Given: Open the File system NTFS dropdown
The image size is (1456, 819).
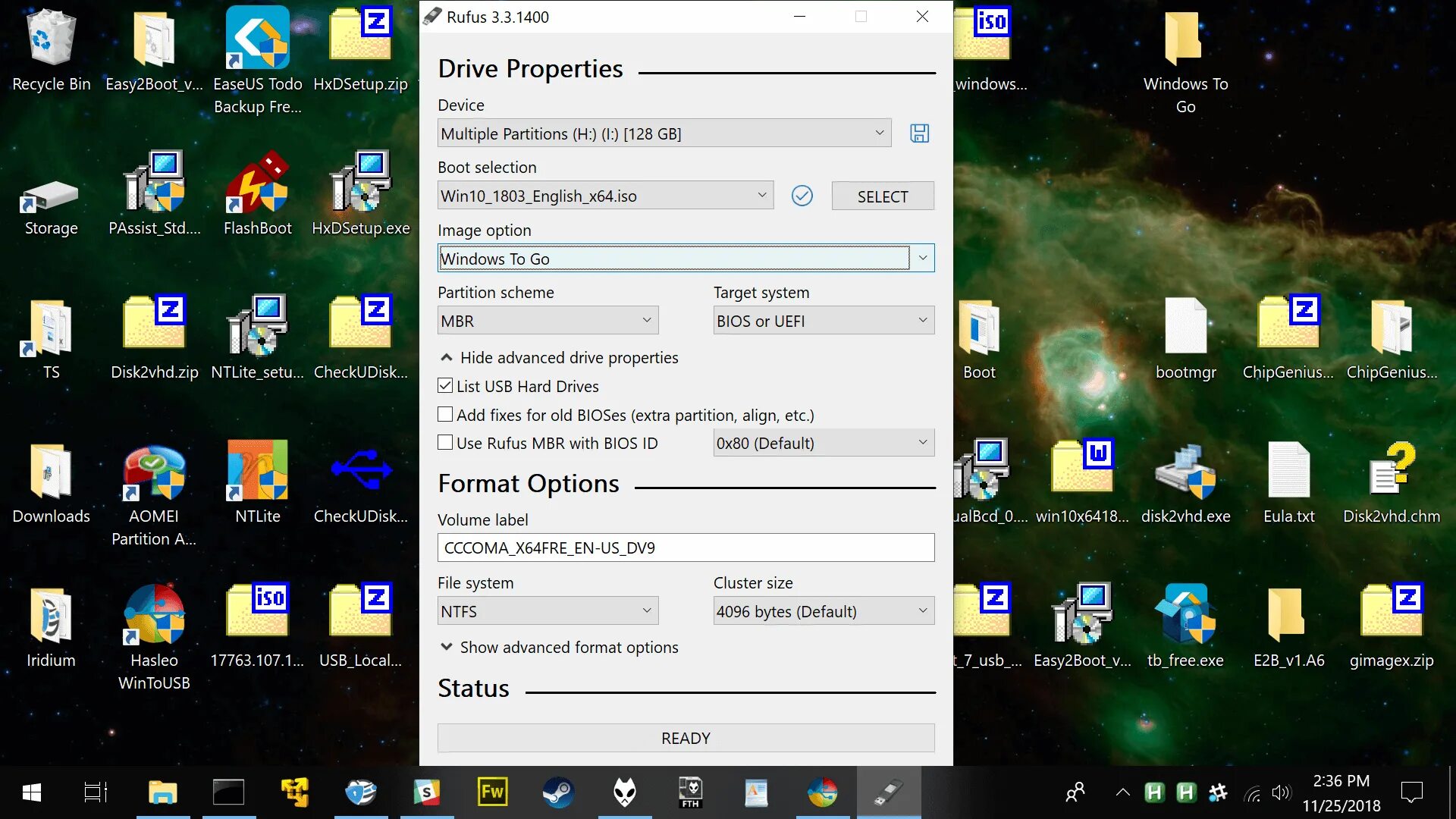Looking at the screenshot, I should (548, 611).
